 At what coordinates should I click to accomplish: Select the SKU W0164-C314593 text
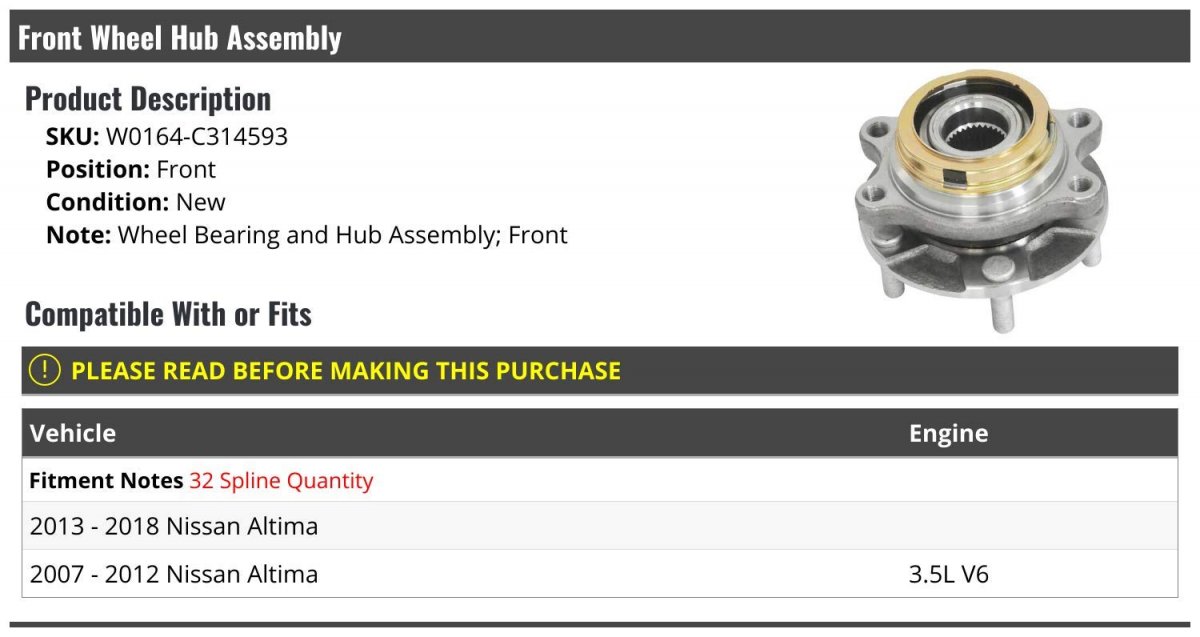coord(167,137)
